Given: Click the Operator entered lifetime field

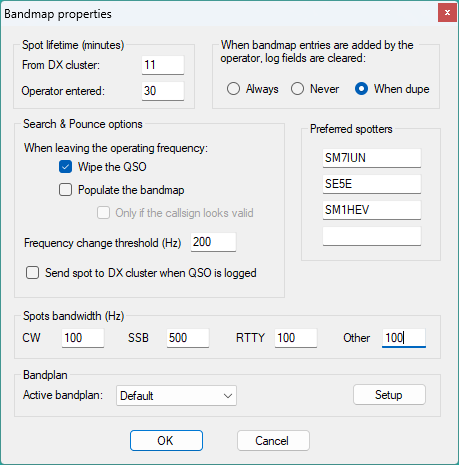Looking at the screenshot, I should point(163,91).
